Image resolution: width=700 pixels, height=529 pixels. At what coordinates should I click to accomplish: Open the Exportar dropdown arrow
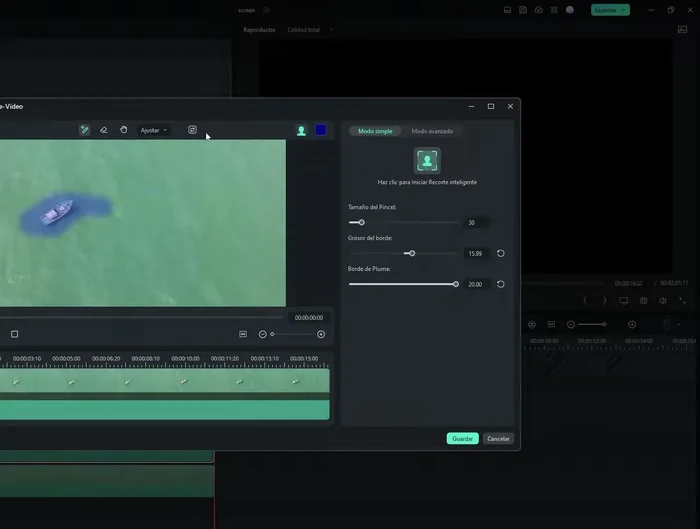[624, 10]
